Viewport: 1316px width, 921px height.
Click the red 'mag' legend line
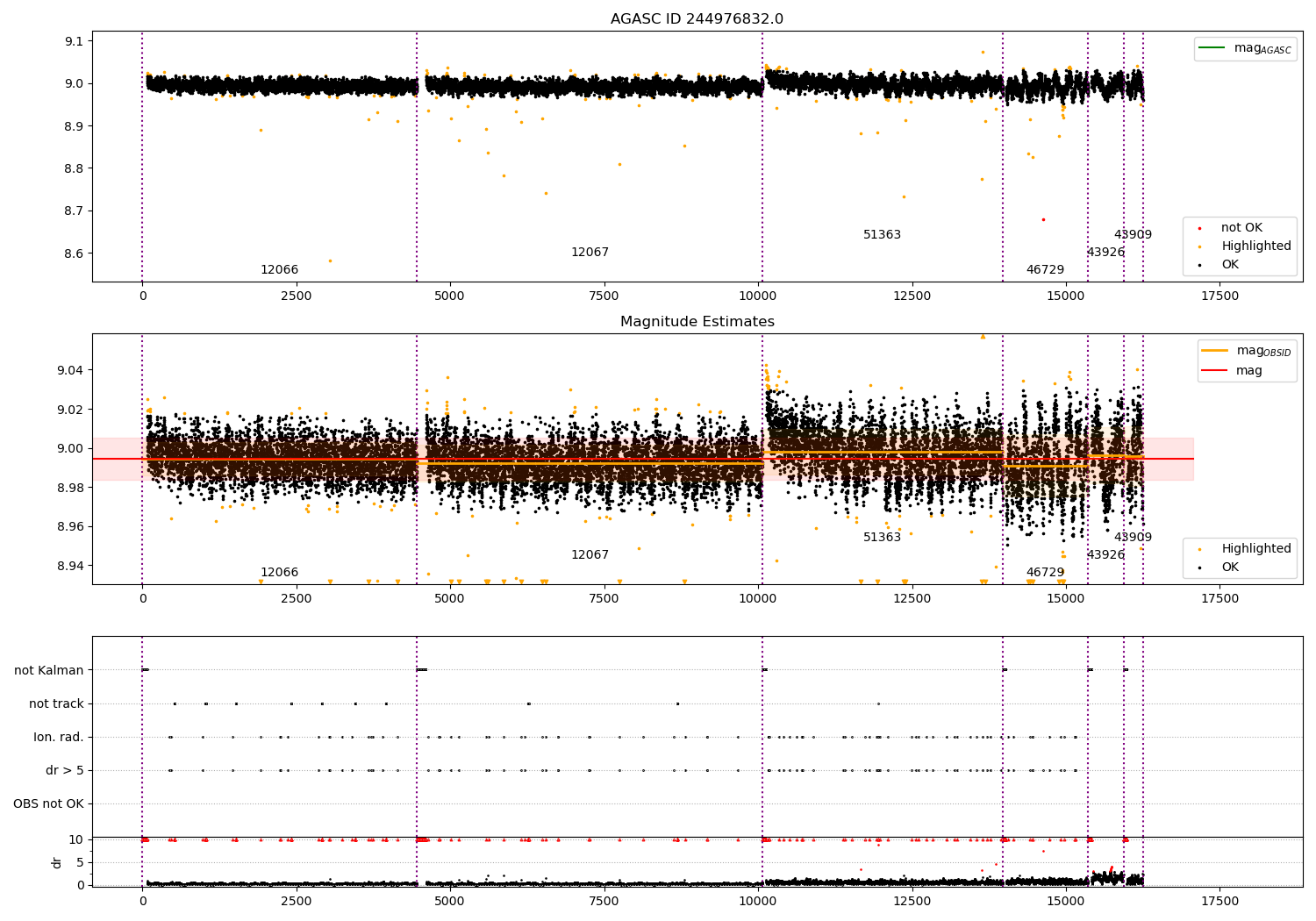tap(1215, 370)
